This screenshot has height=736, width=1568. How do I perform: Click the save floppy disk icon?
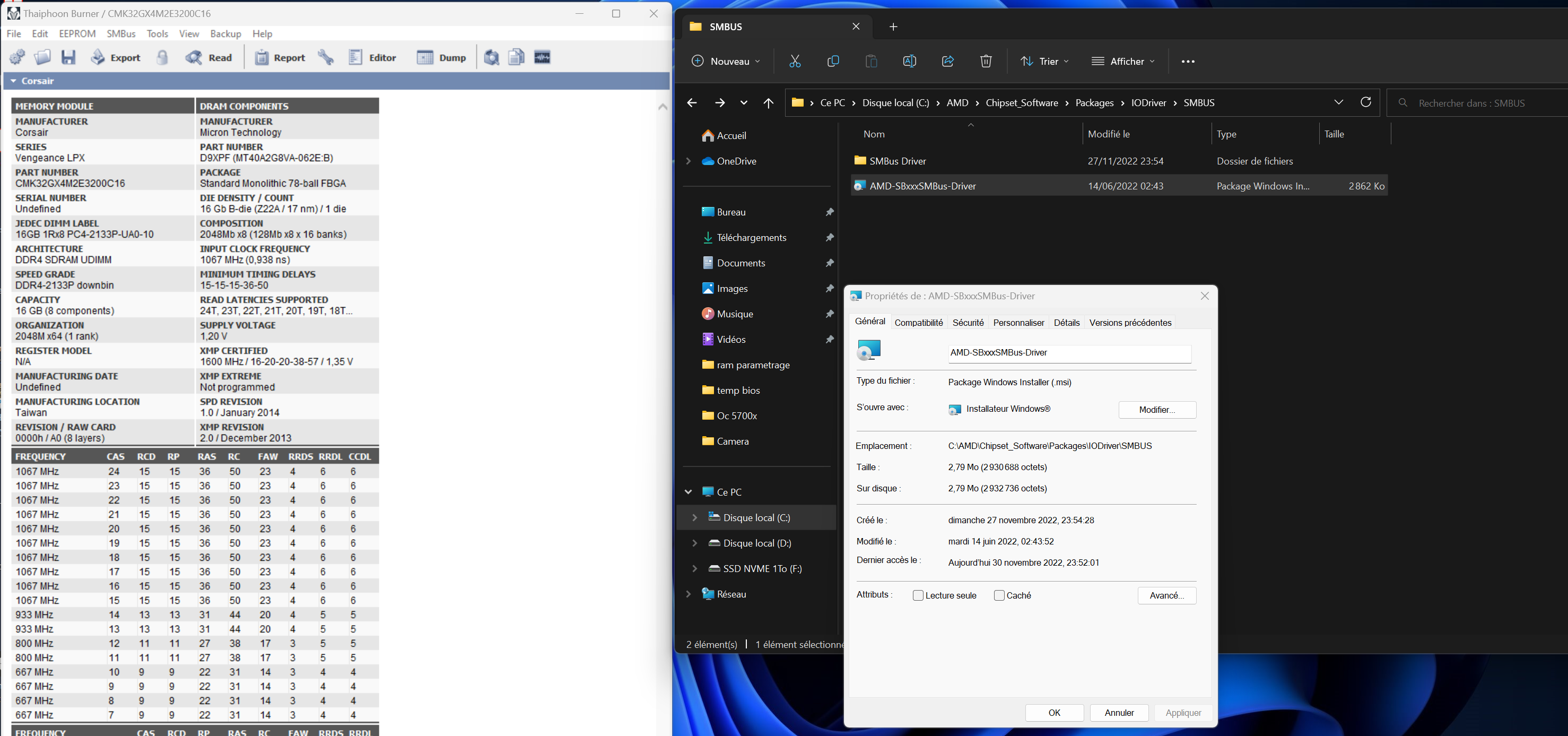[x=68, y=57]
